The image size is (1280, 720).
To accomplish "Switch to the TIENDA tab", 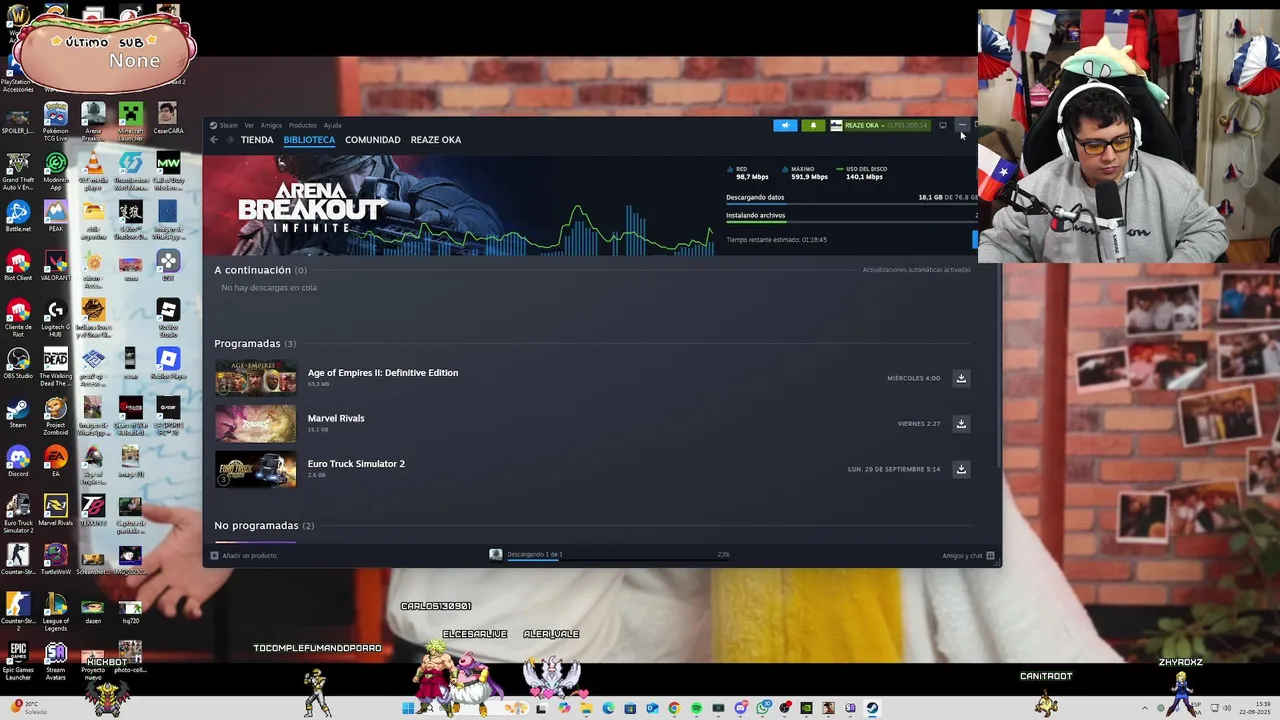I will coord(257,140).
